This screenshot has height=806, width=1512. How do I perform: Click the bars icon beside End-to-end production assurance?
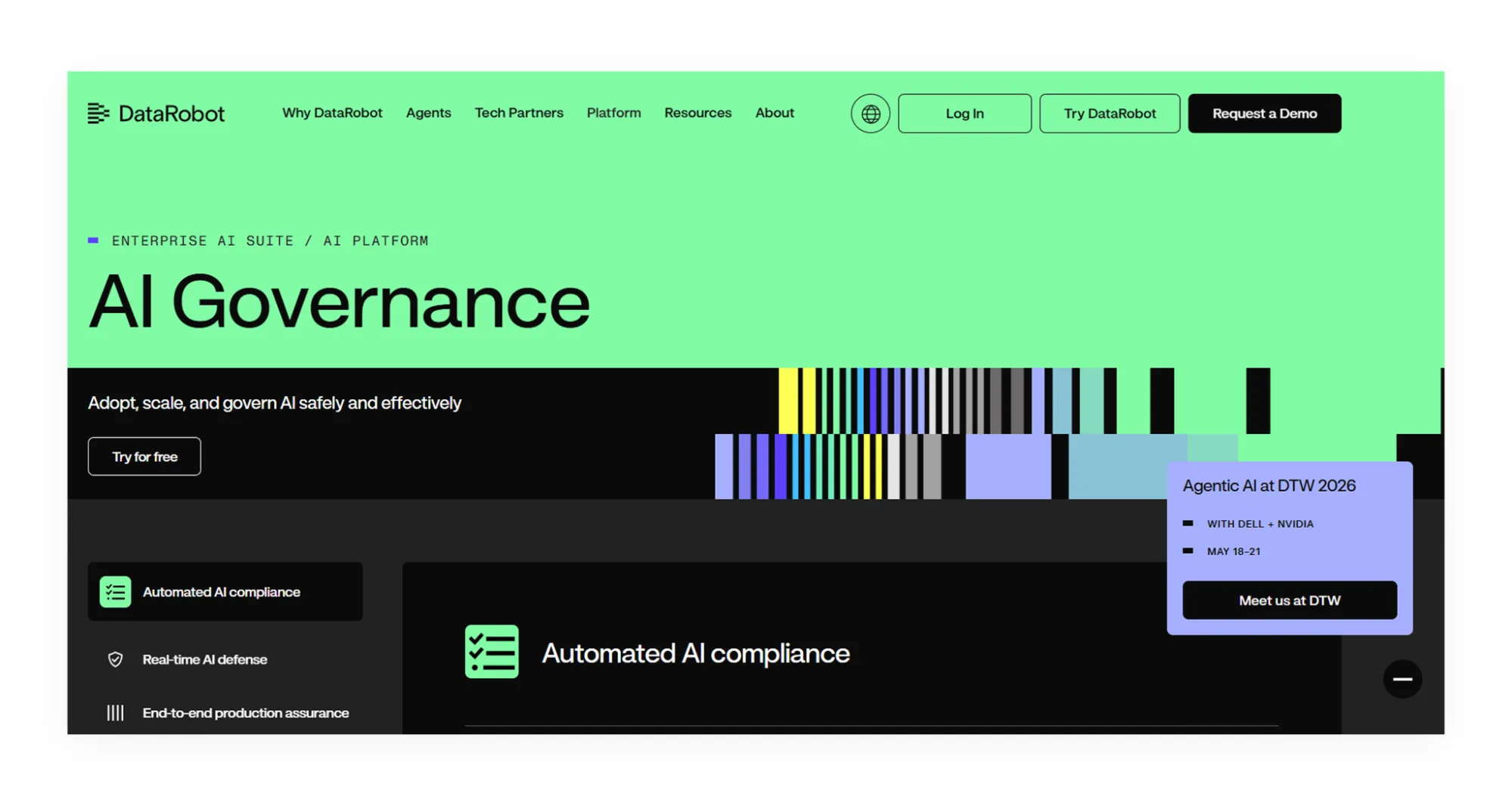point(115,713)
